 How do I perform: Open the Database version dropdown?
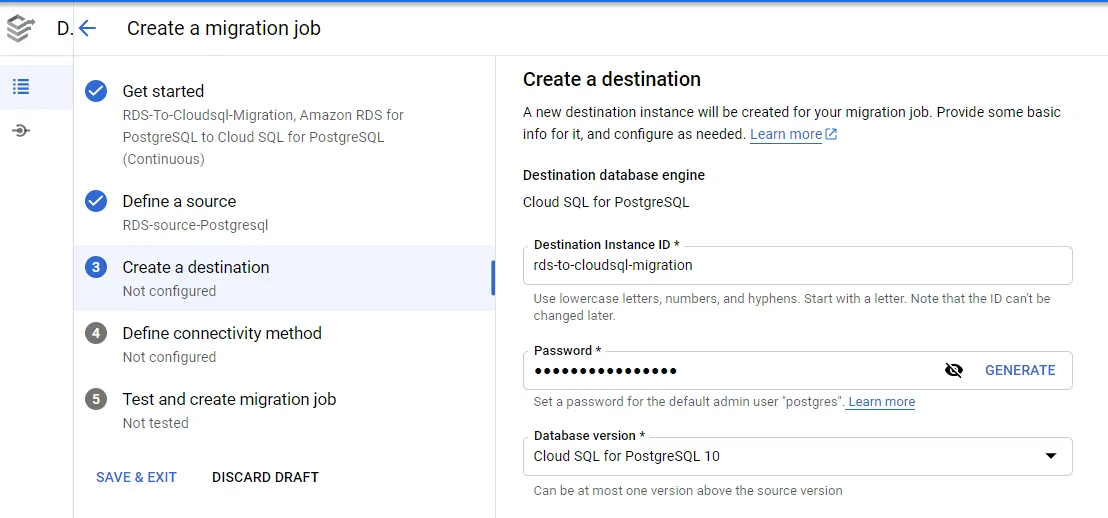(x=780, y=456)
